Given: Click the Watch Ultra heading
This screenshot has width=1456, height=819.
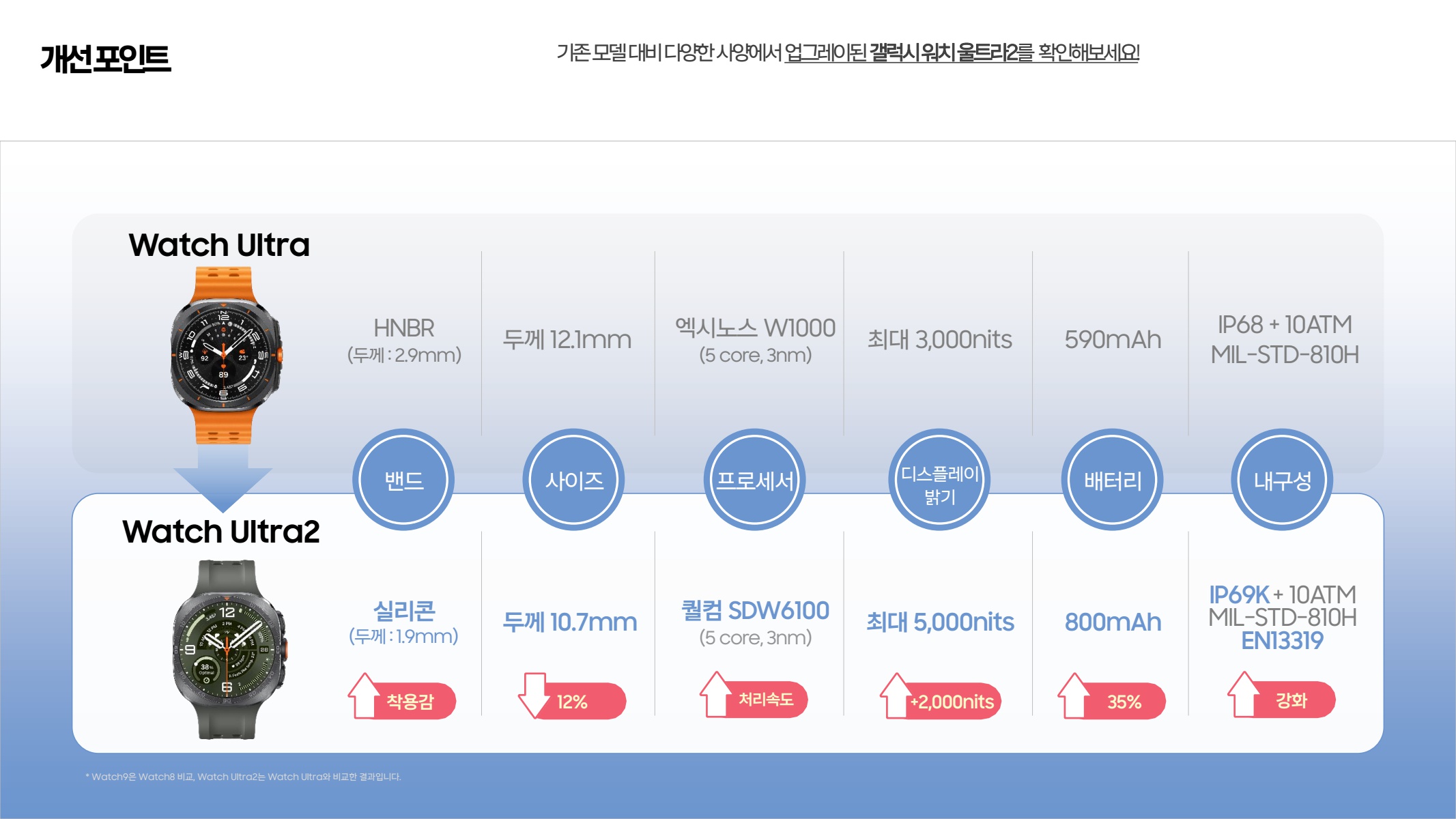Looking at the screenshot, I should 219,245.
